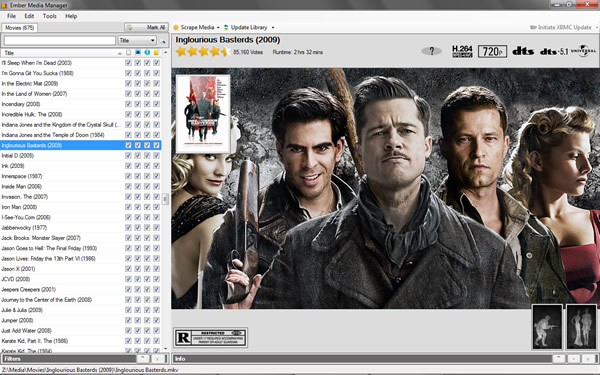The width and height of the screenshot is (600, 375).
Task: Open the Help menu
Action: click(71, 16)
